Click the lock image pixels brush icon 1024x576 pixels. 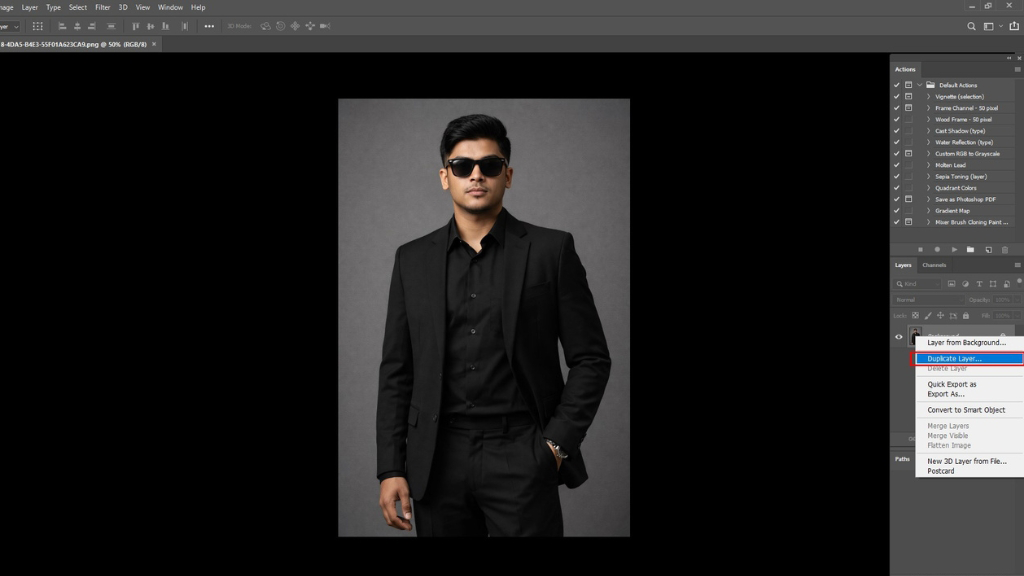point(928,315)
